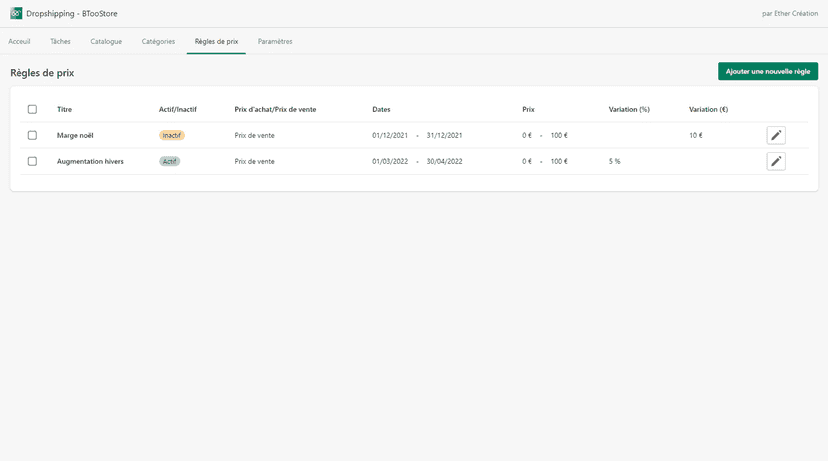Image resolution: width=828 pixels, height=466 pixels.
Task: Click the Marge noël rule title
Action: click(75, 135)
